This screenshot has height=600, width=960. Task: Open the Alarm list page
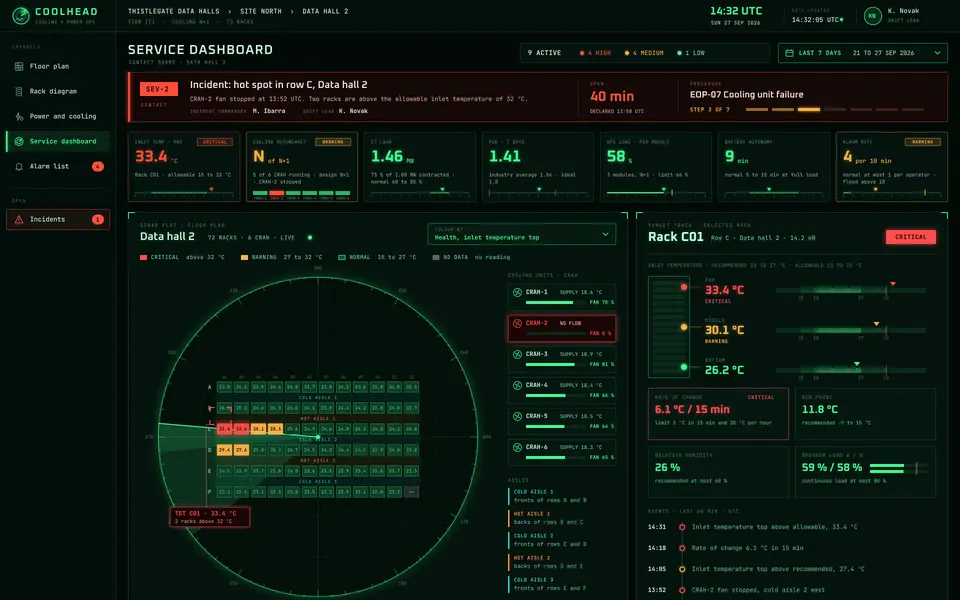click(x=58, y=167)
